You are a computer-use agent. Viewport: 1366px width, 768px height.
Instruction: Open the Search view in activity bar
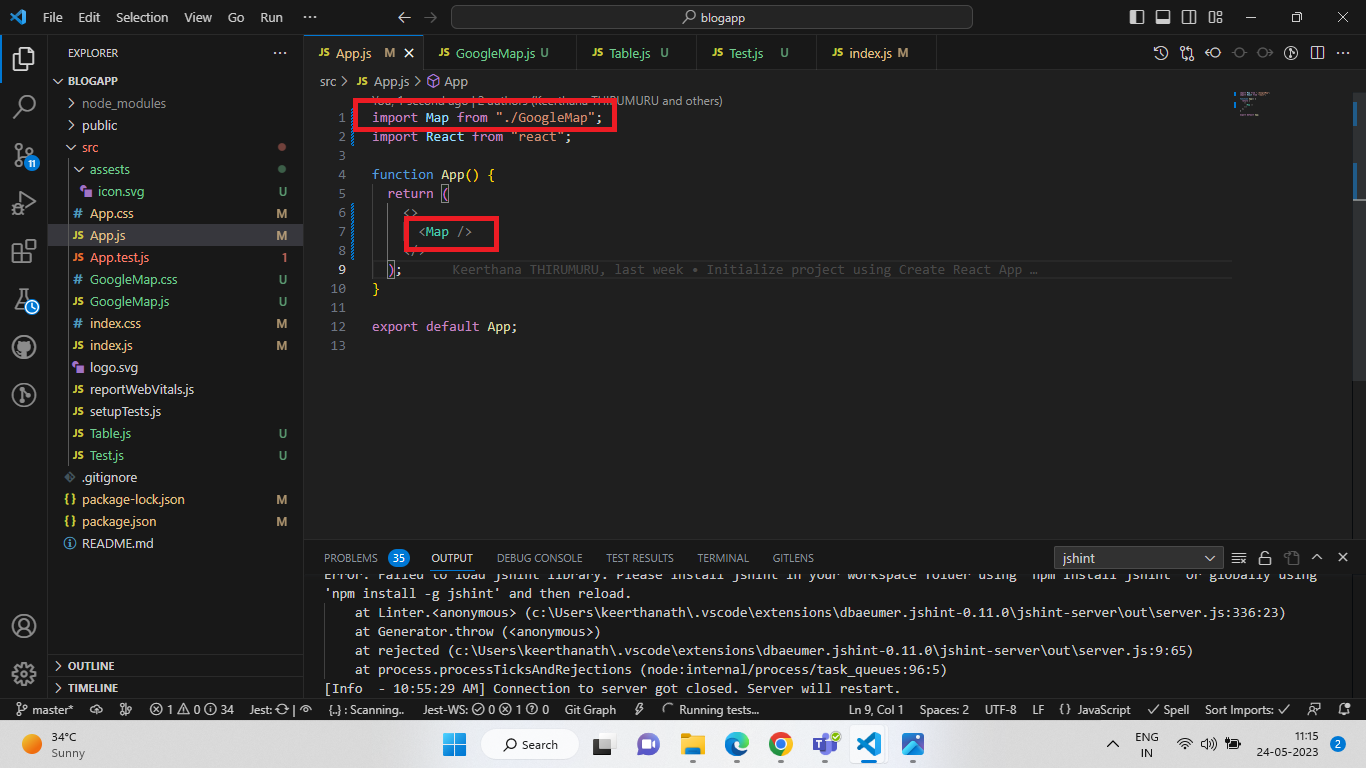(24, 106)
